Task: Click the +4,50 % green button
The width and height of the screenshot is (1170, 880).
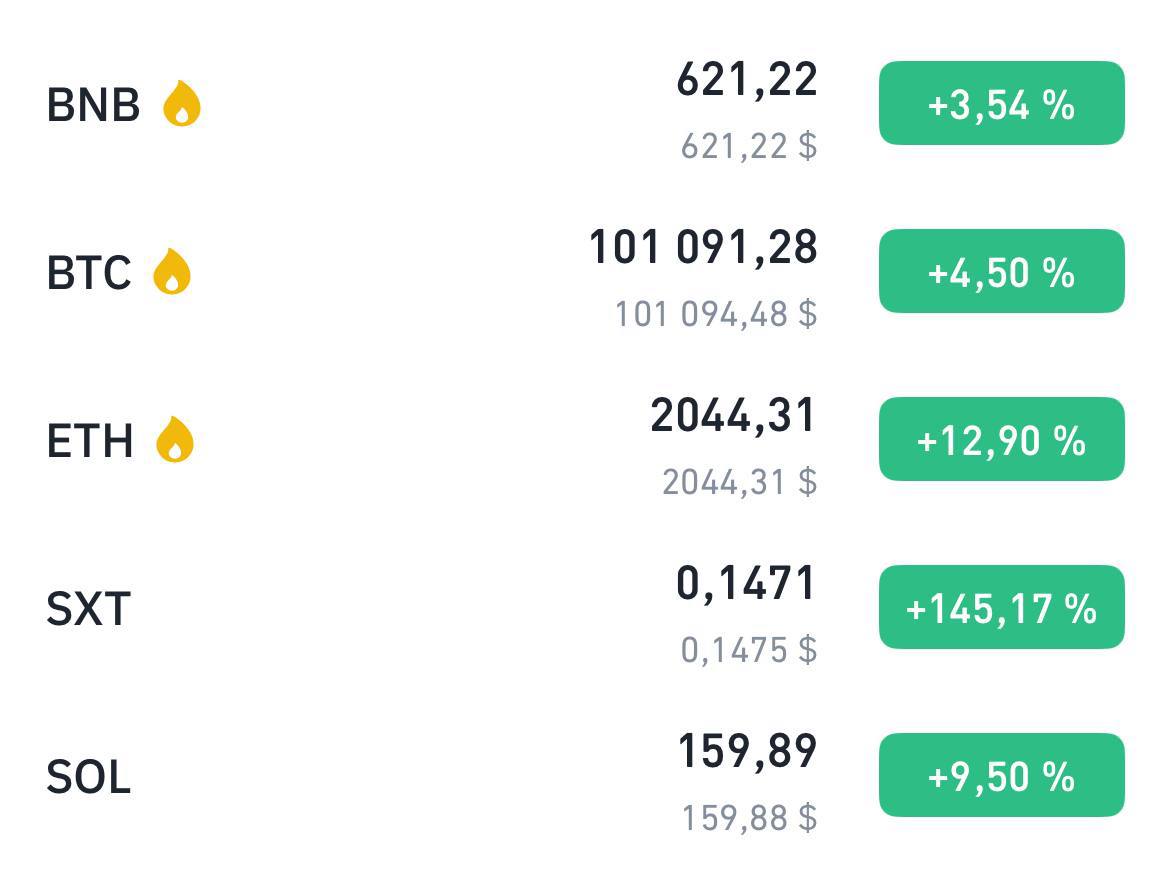Action: [1001, 271]
